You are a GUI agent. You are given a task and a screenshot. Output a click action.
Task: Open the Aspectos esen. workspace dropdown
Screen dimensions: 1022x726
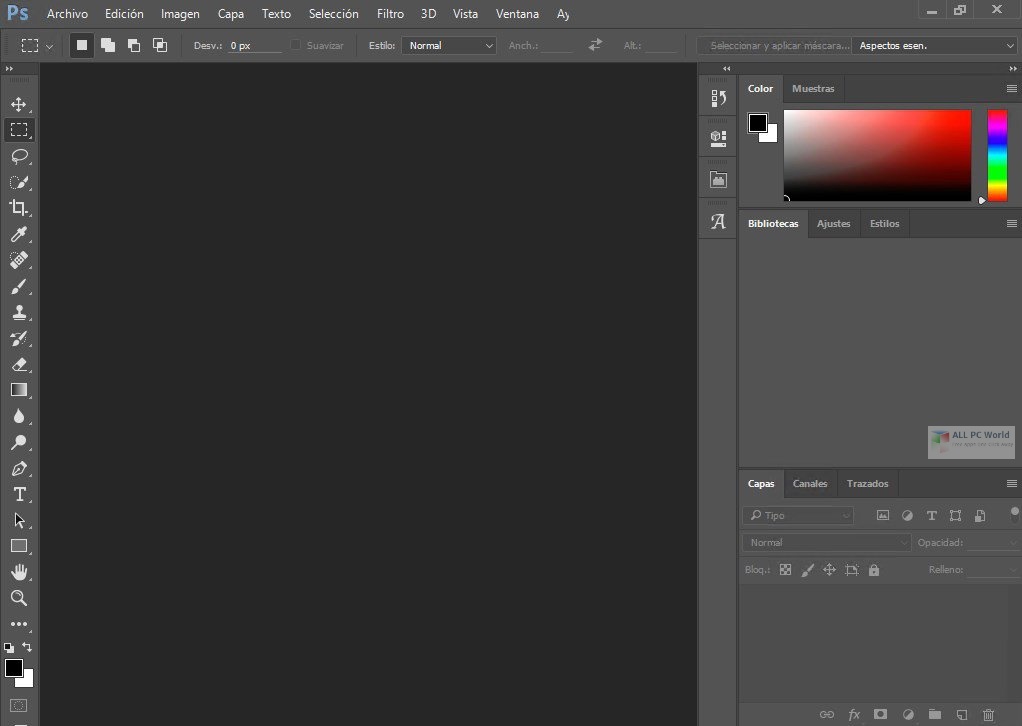click(x=935, y=46)
